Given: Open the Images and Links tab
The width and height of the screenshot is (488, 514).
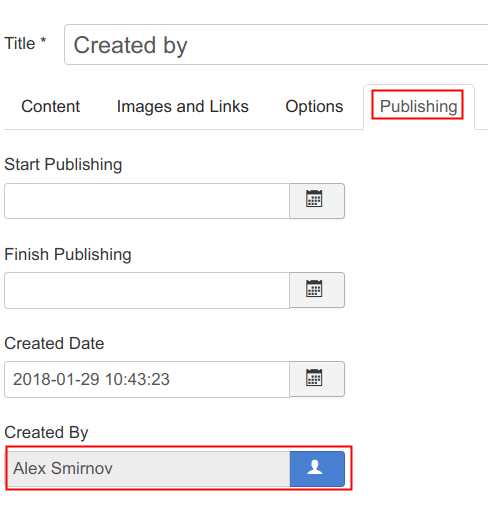Looking at the screenshot, I should click(x=183, y=107).
